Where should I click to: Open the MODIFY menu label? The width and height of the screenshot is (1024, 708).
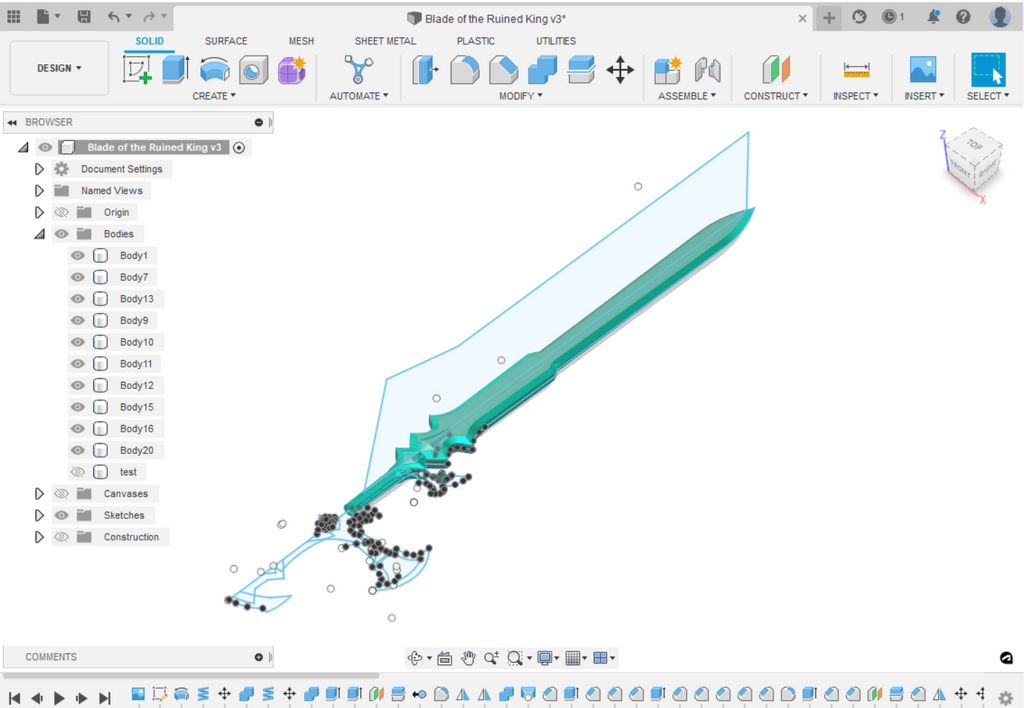point(520,96)
